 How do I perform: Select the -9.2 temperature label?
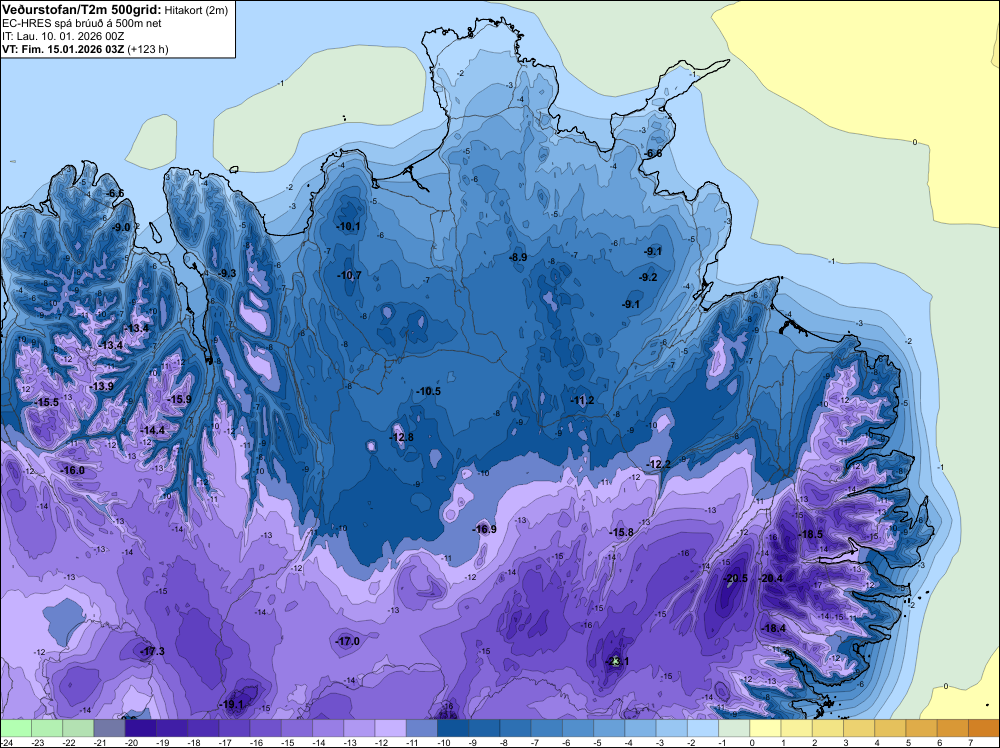pyautogui.click(x=648, y=277)
